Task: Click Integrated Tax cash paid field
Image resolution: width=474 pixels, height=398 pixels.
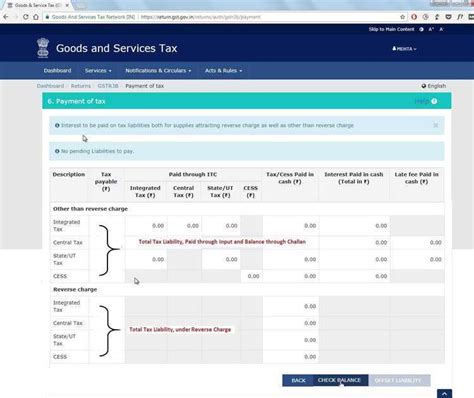Action: [291, 226]
